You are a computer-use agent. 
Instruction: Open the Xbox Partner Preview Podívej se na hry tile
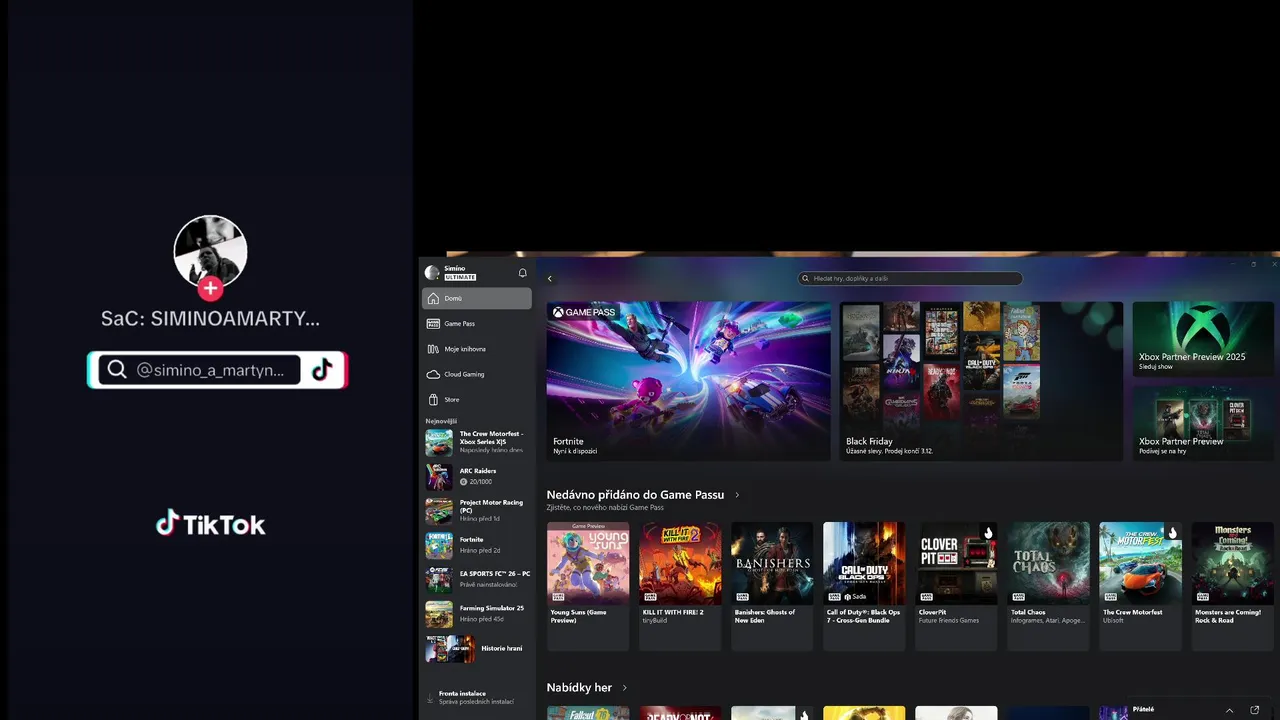point(1203,423)
